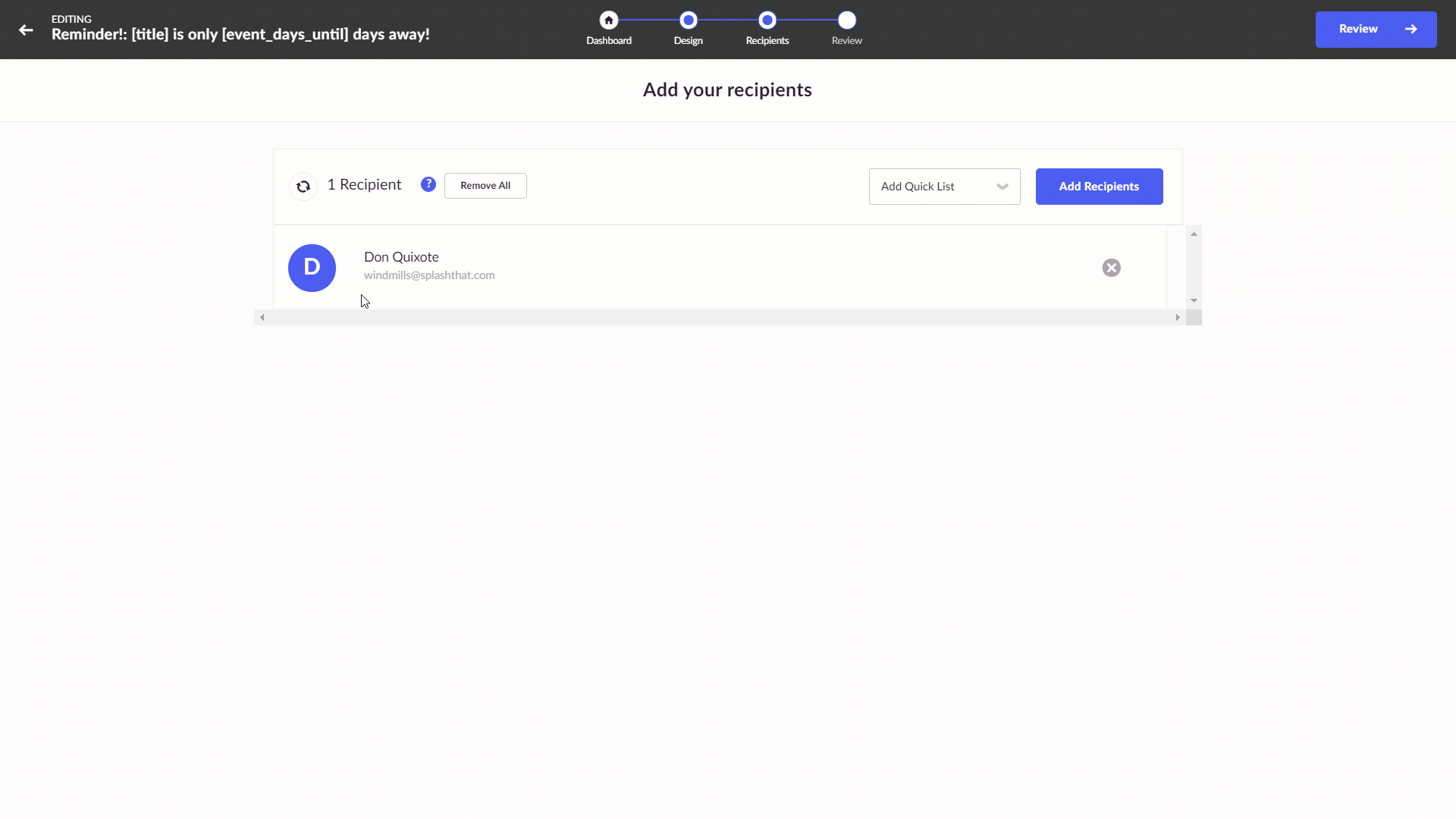The width and height of the screenshot is (1456, 819).
Task: Remove Don Quixote from recipients
Action: 1112,268
